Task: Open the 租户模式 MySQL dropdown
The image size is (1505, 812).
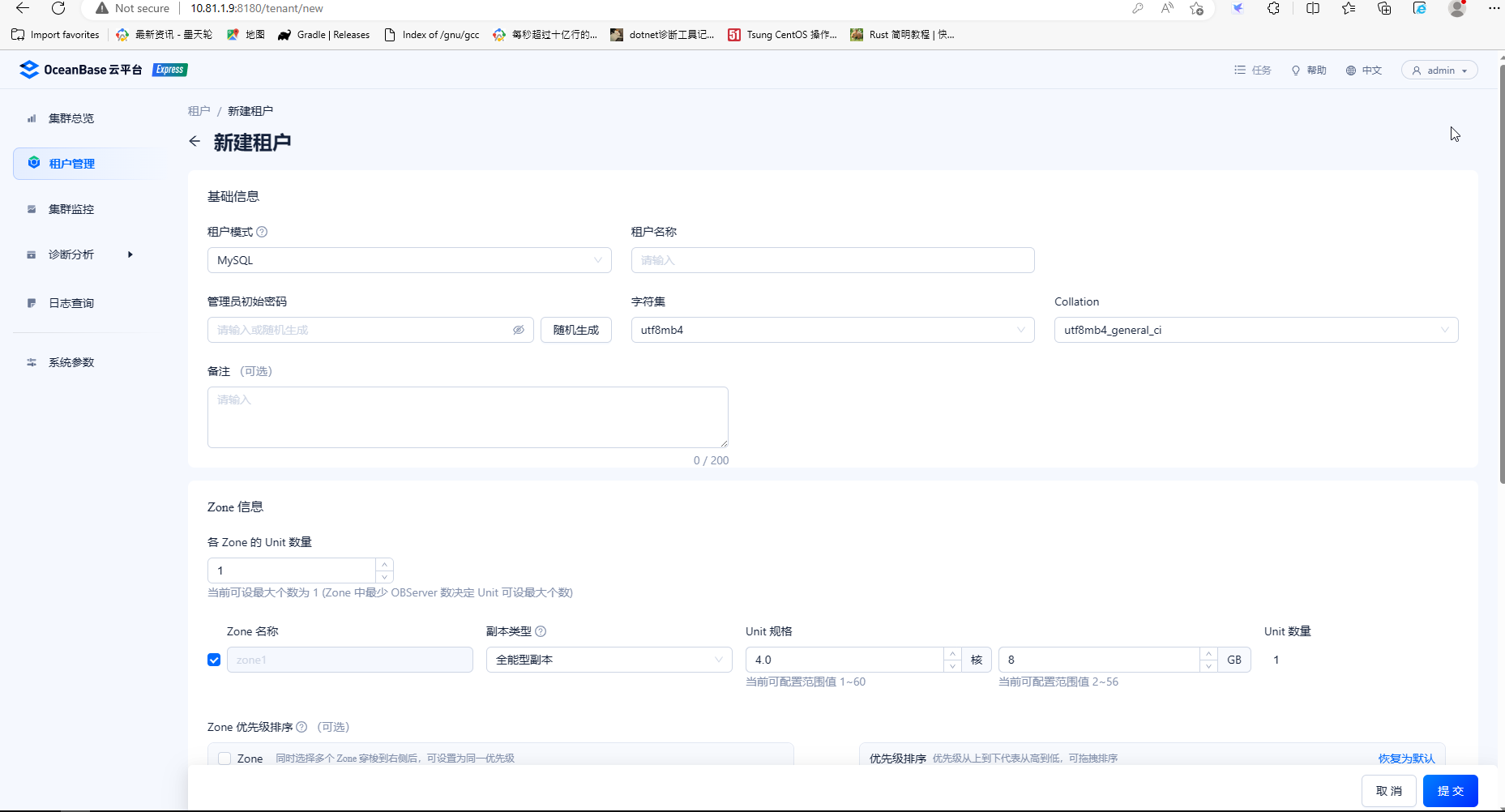Action: tap(409, 260)
